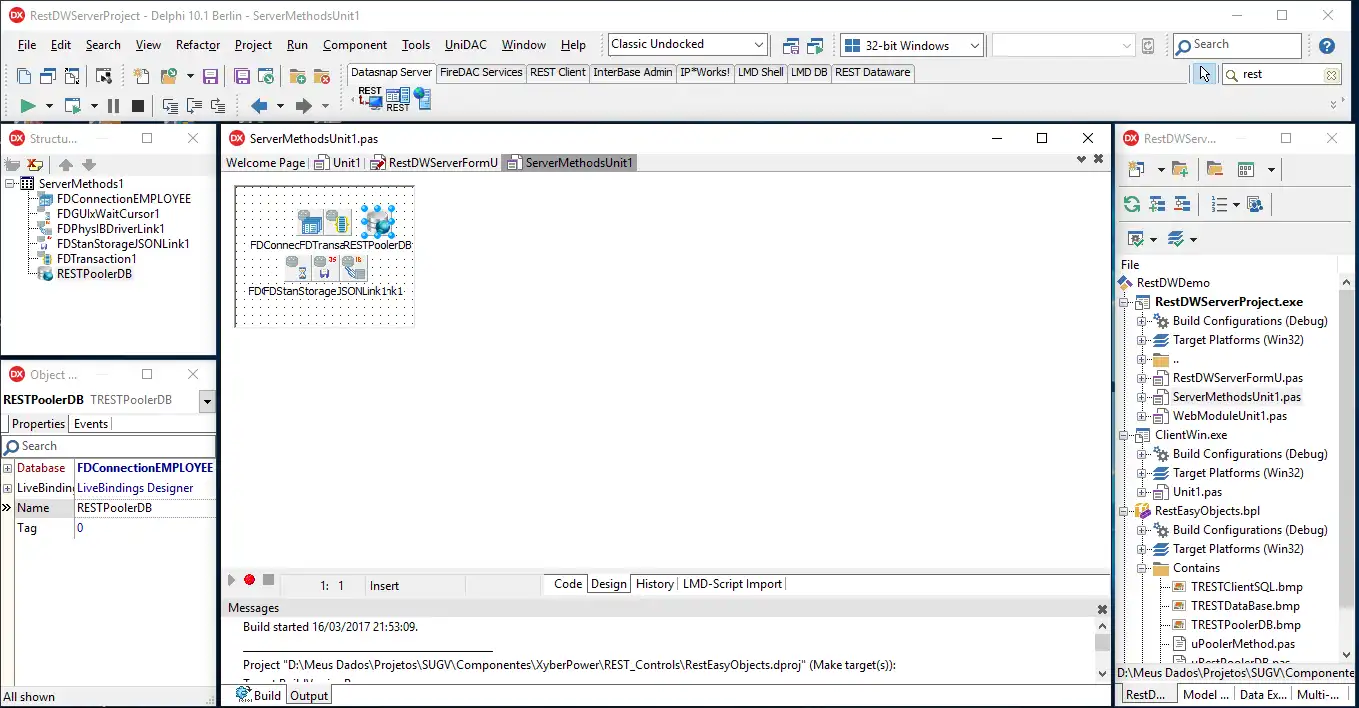The width and height of the screenshot is (1359, 708).
Task: Switch to the FireDAC Services palette tab
Action: 481,72
